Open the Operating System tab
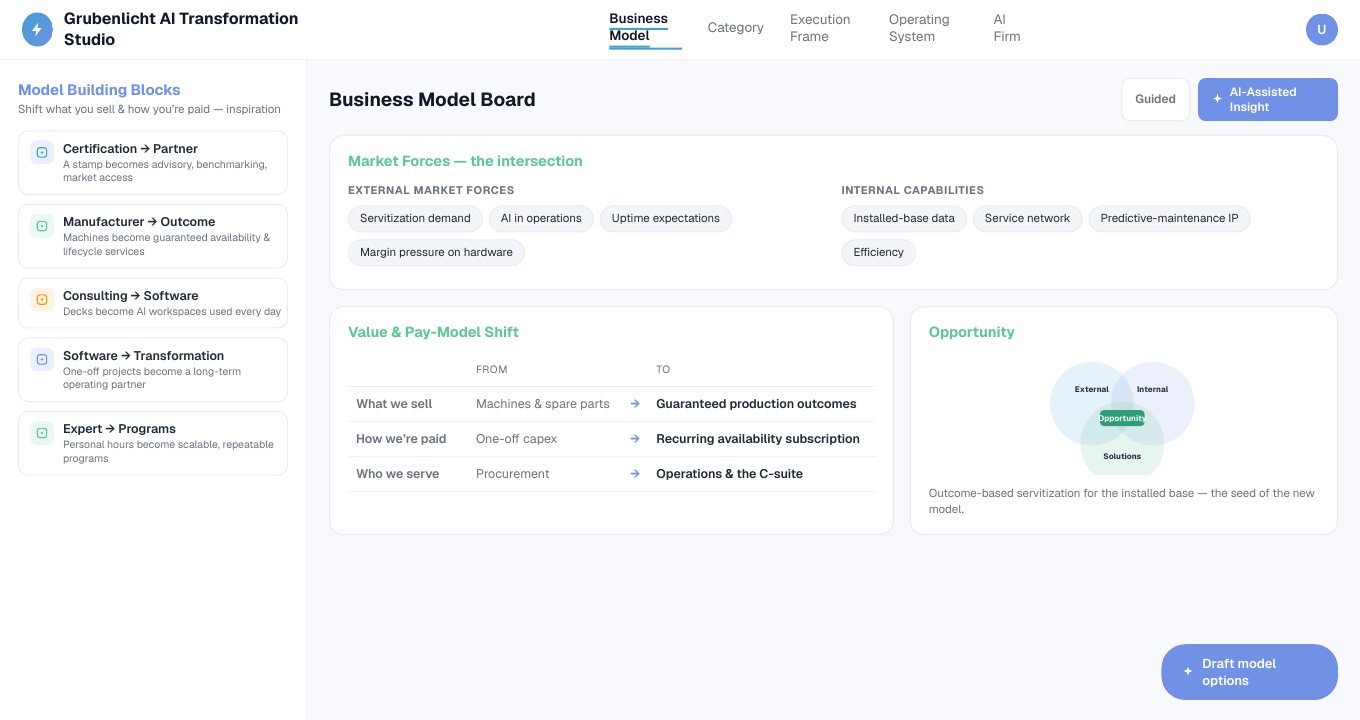Screen dimensions: 1360x720 point(919,28)
